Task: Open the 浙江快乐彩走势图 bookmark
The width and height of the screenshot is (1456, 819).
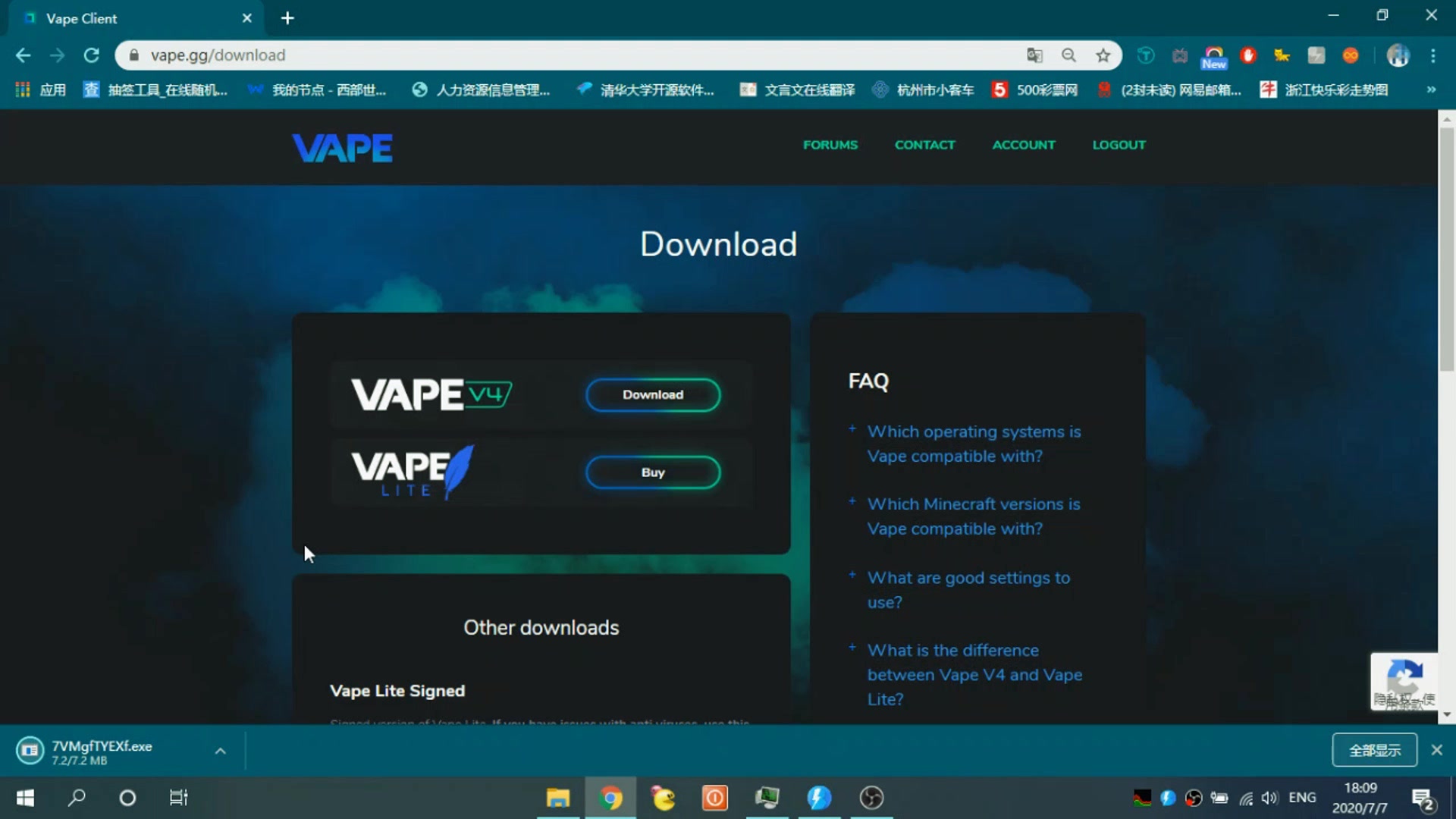Action: (x=1324, y=90)
